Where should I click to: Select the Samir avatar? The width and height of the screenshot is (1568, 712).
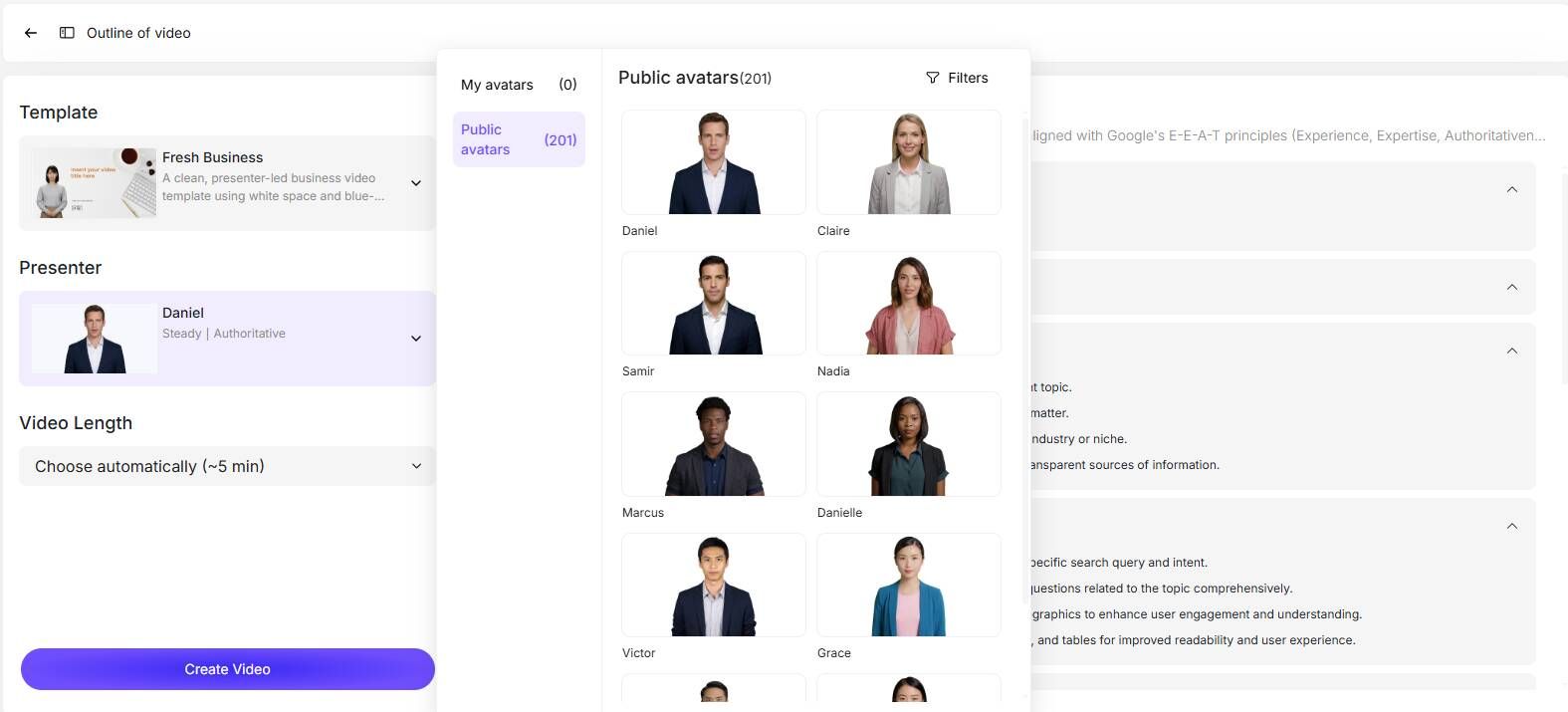coord(713,304)
